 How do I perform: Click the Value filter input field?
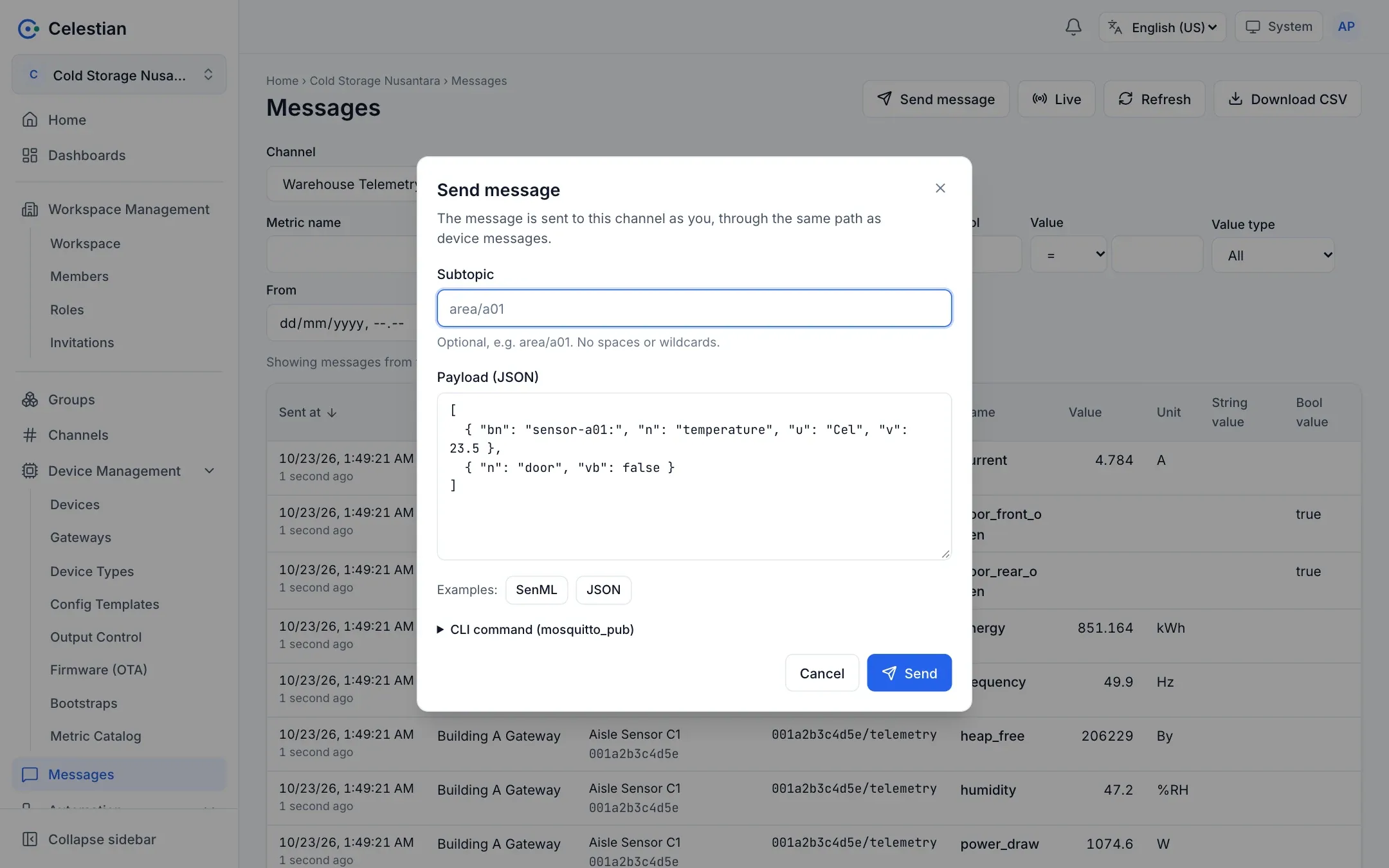click(x=1157, y=255)
